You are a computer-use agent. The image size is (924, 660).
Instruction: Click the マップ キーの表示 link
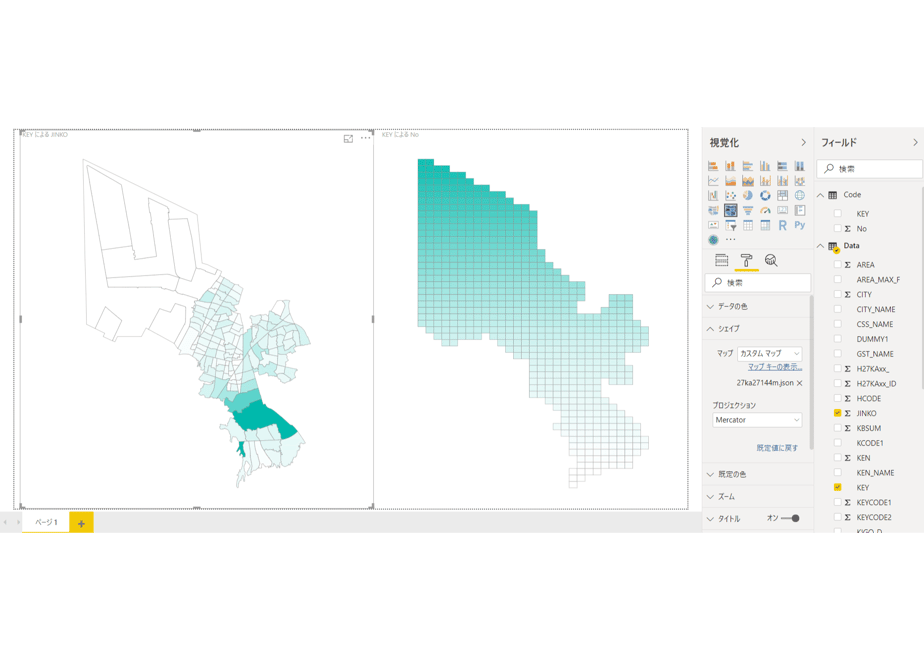click(775, 367)
